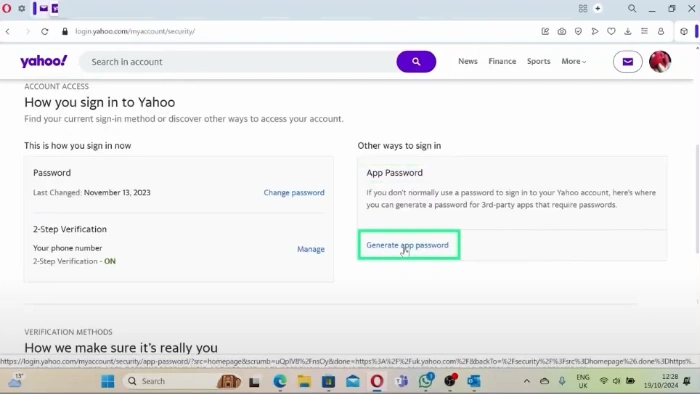Open Easy Setup lines icon
The image size is (700, 394).
(644, 31)
